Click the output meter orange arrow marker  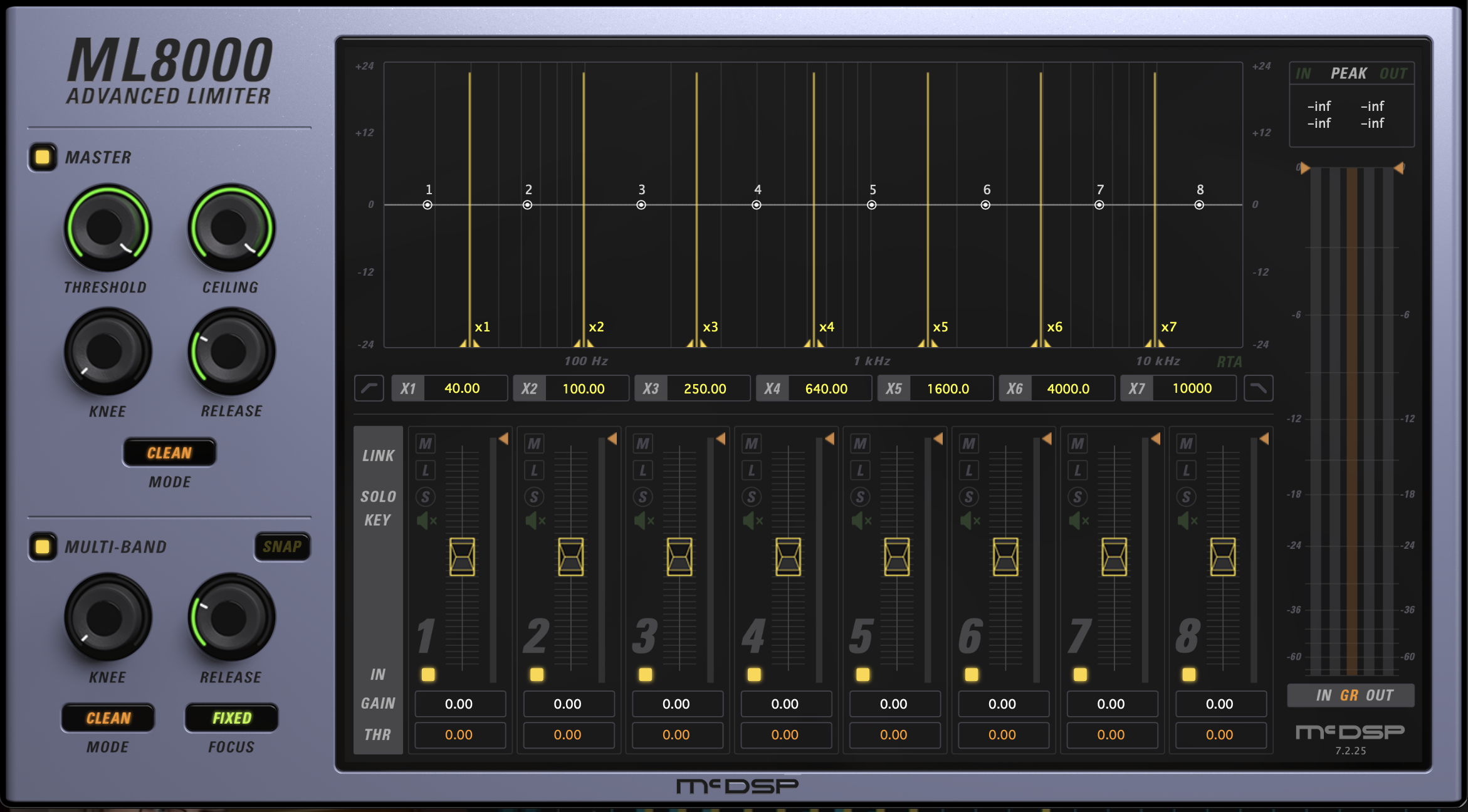pos(1398,168)
